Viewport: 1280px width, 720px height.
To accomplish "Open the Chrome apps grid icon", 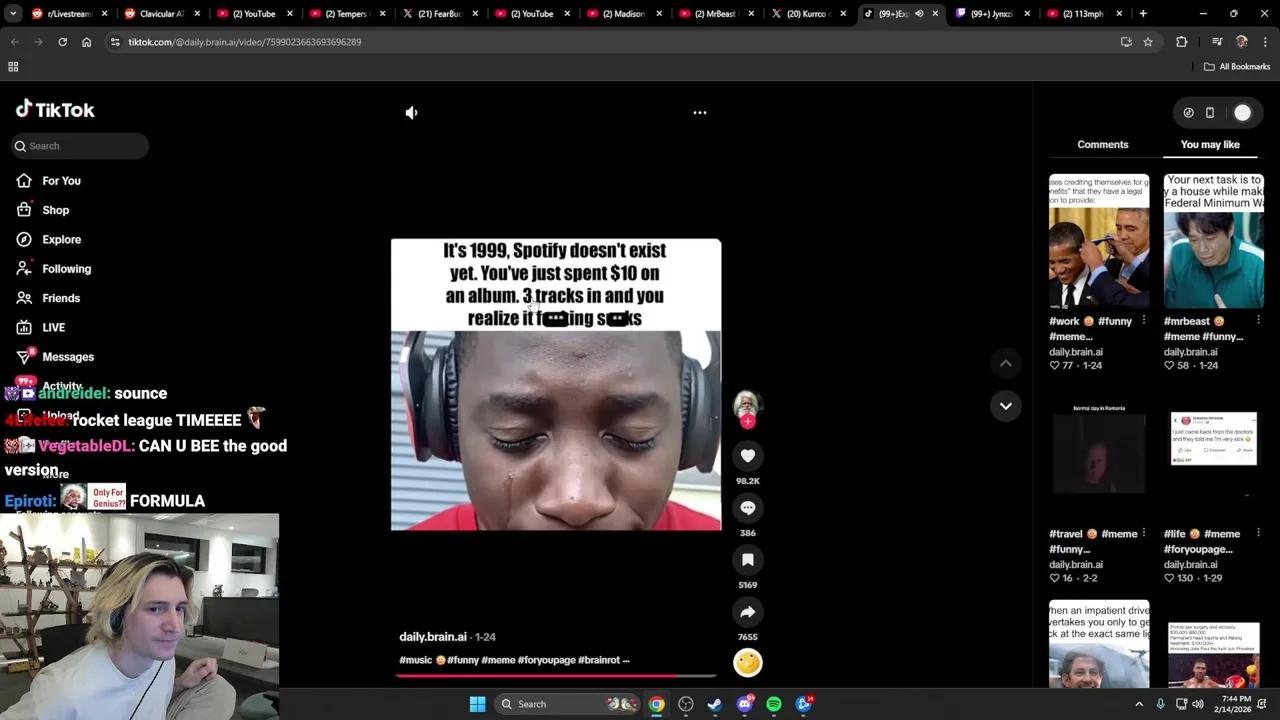I will point(13,67).
